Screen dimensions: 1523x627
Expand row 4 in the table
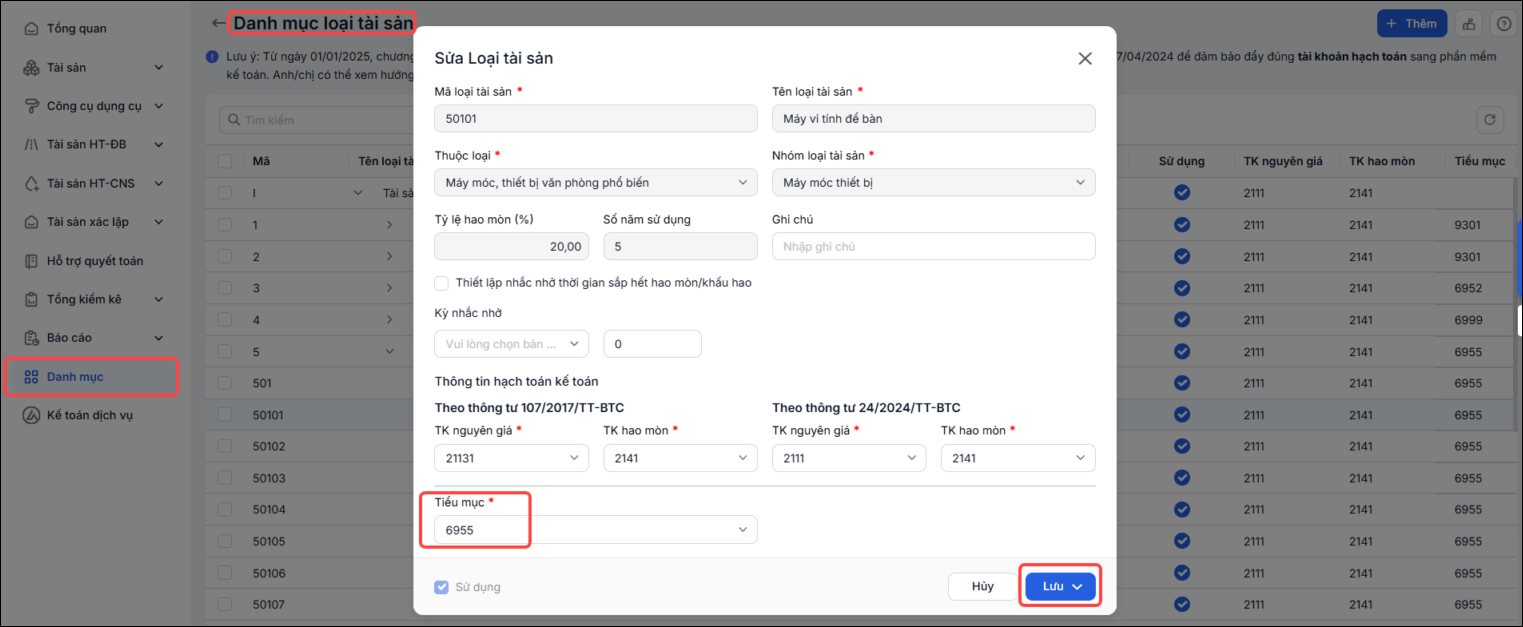click(x=390, y=320)
